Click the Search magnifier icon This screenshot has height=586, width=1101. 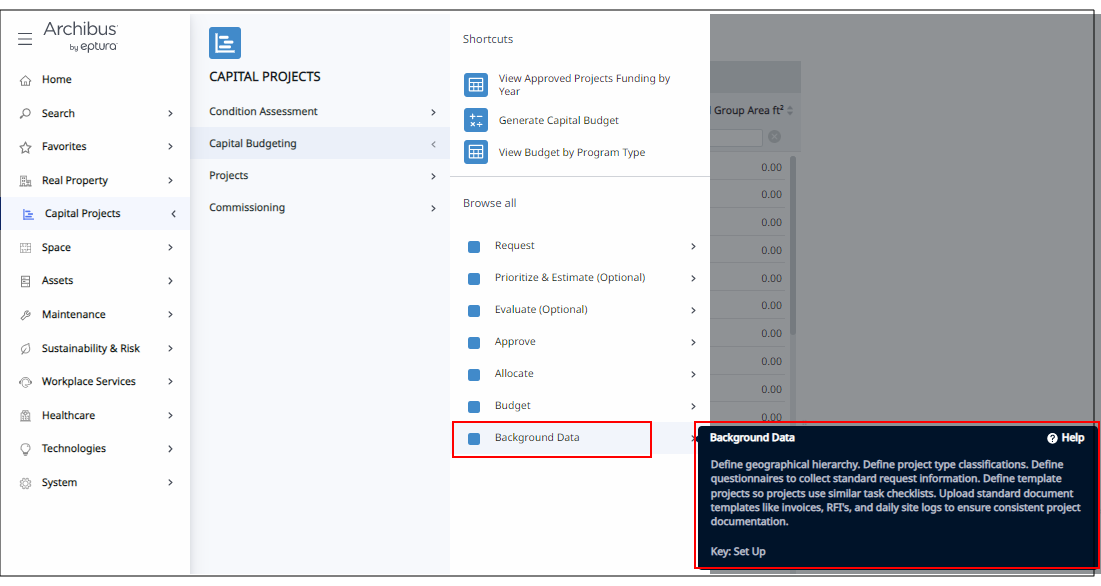(x=25, y=113)
